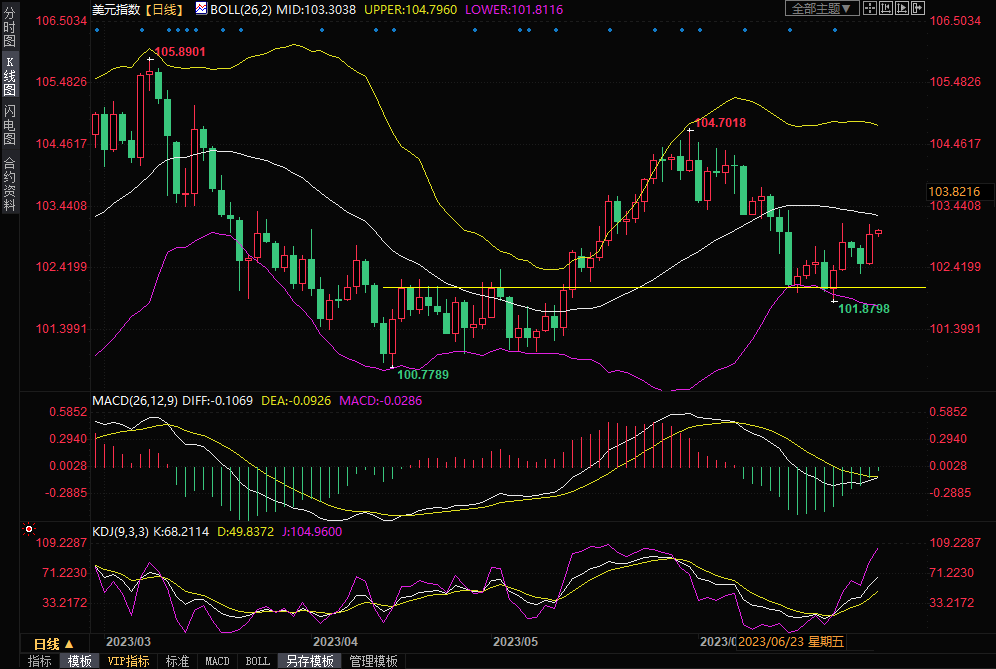Click the crosshair cursor icon in top toolbar
This screenshot has width=996, height=669.
[870, 8]
